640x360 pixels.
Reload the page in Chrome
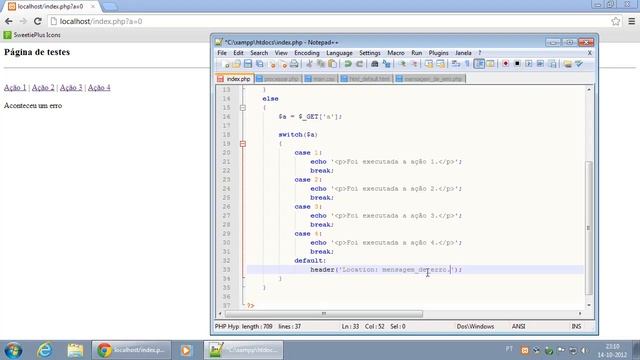point(38,21)
